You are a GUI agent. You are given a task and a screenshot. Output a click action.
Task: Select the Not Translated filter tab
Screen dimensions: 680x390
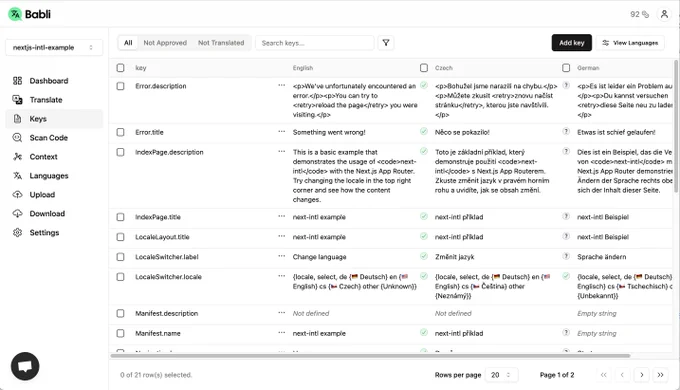point(221,43)
